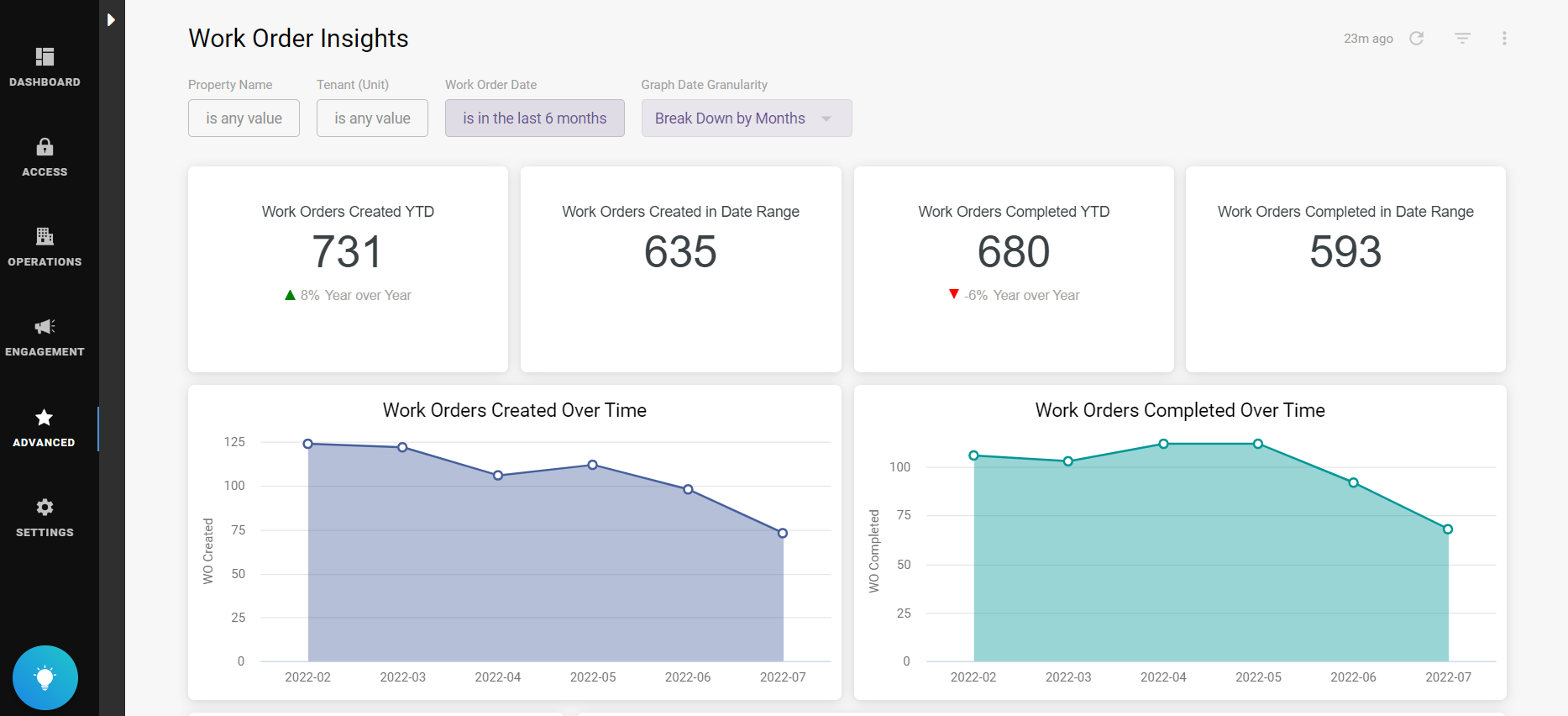Go to Operations building icon
The height and width of the screenshot is (716, 1568).
45,247
